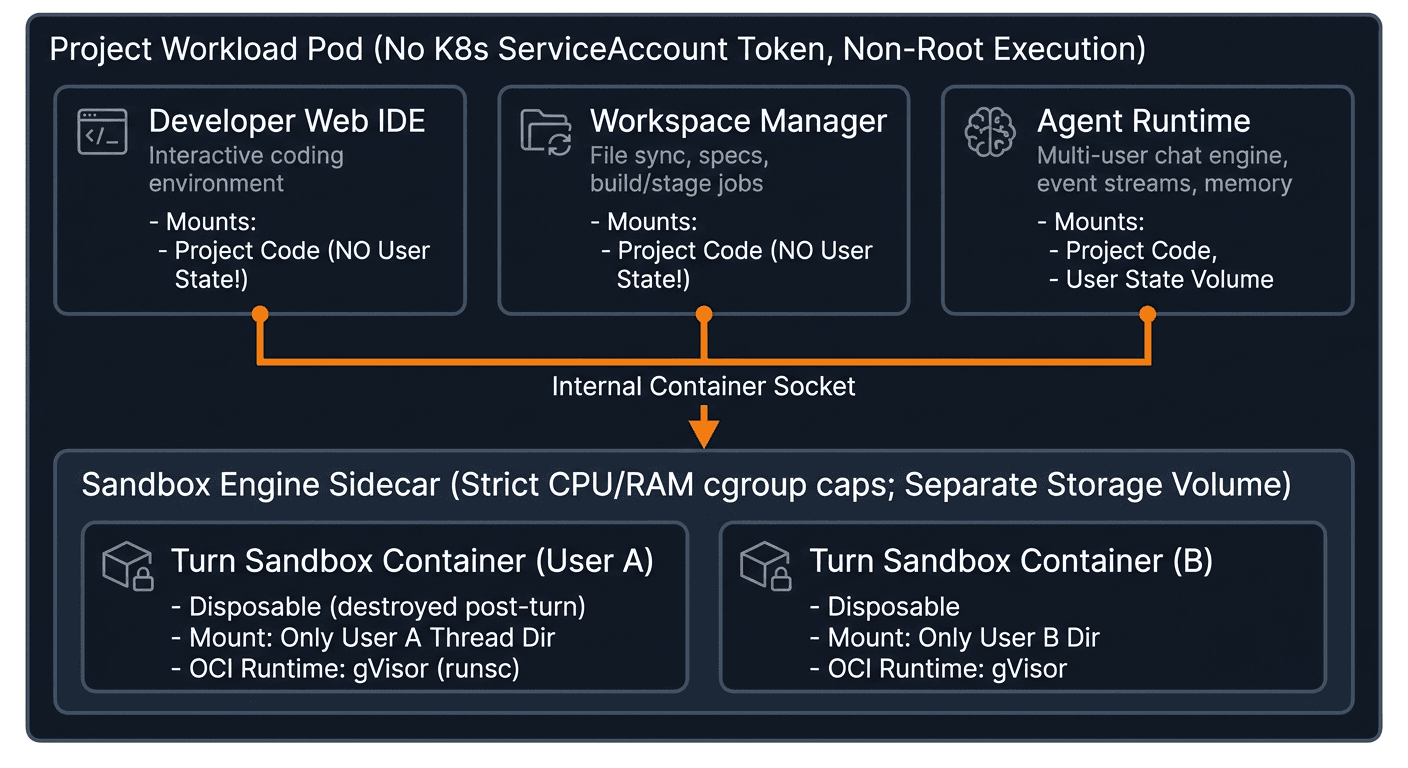
Task: Click "File sync, specs, build/stage jobs" description
Action: click(680, 169)
